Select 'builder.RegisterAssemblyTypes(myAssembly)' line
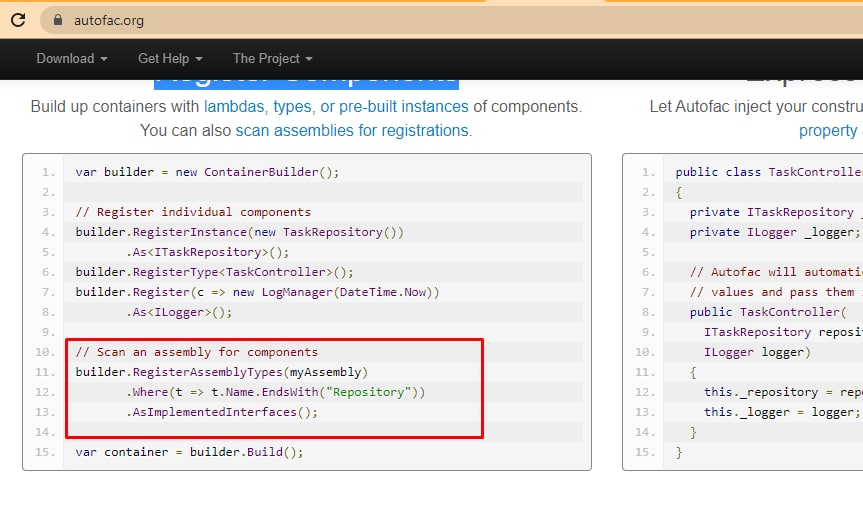 pyautogui.click(x=221, y=372)
